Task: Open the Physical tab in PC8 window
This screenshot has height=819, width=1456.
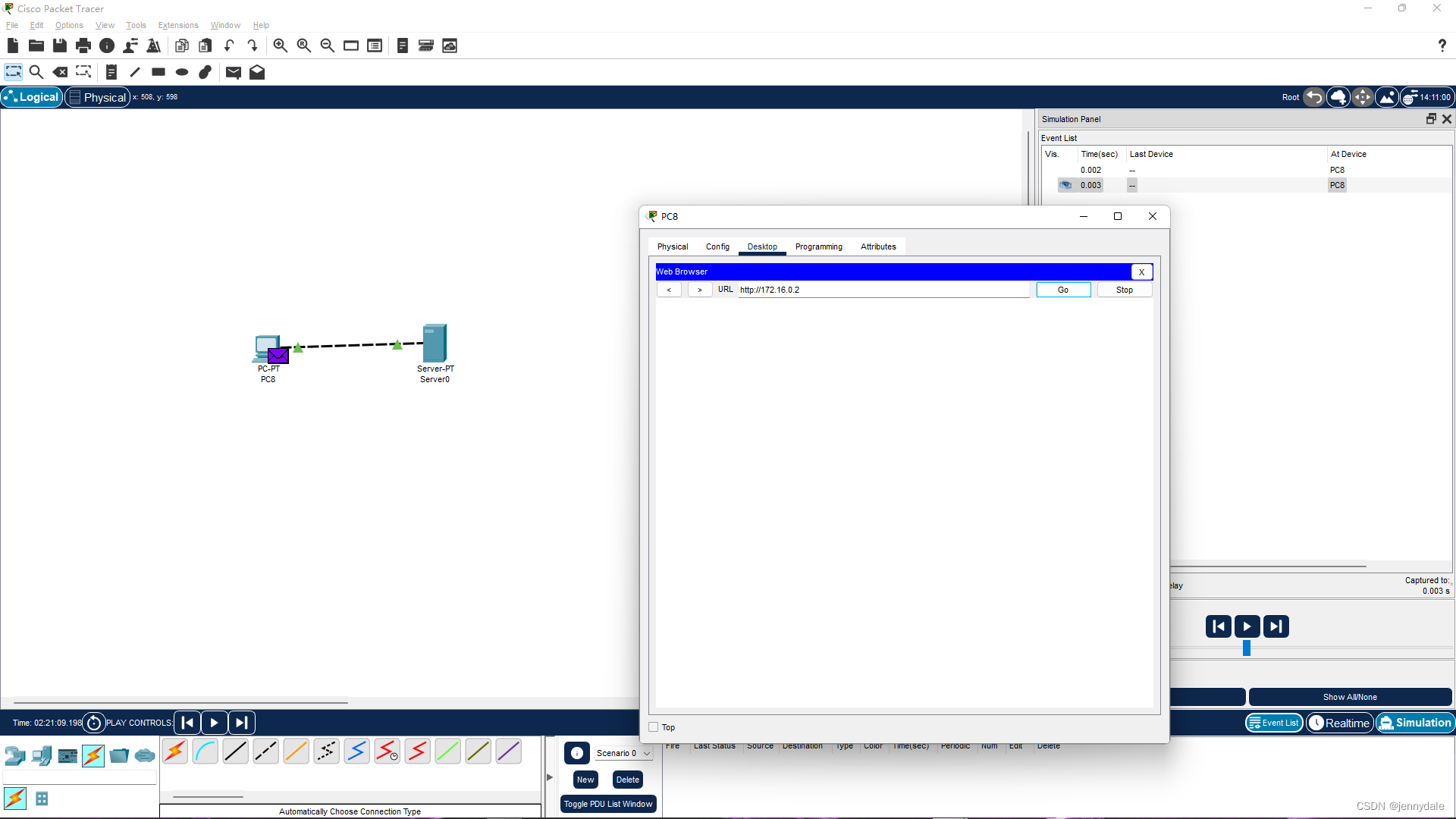Action: coord(673,246)
